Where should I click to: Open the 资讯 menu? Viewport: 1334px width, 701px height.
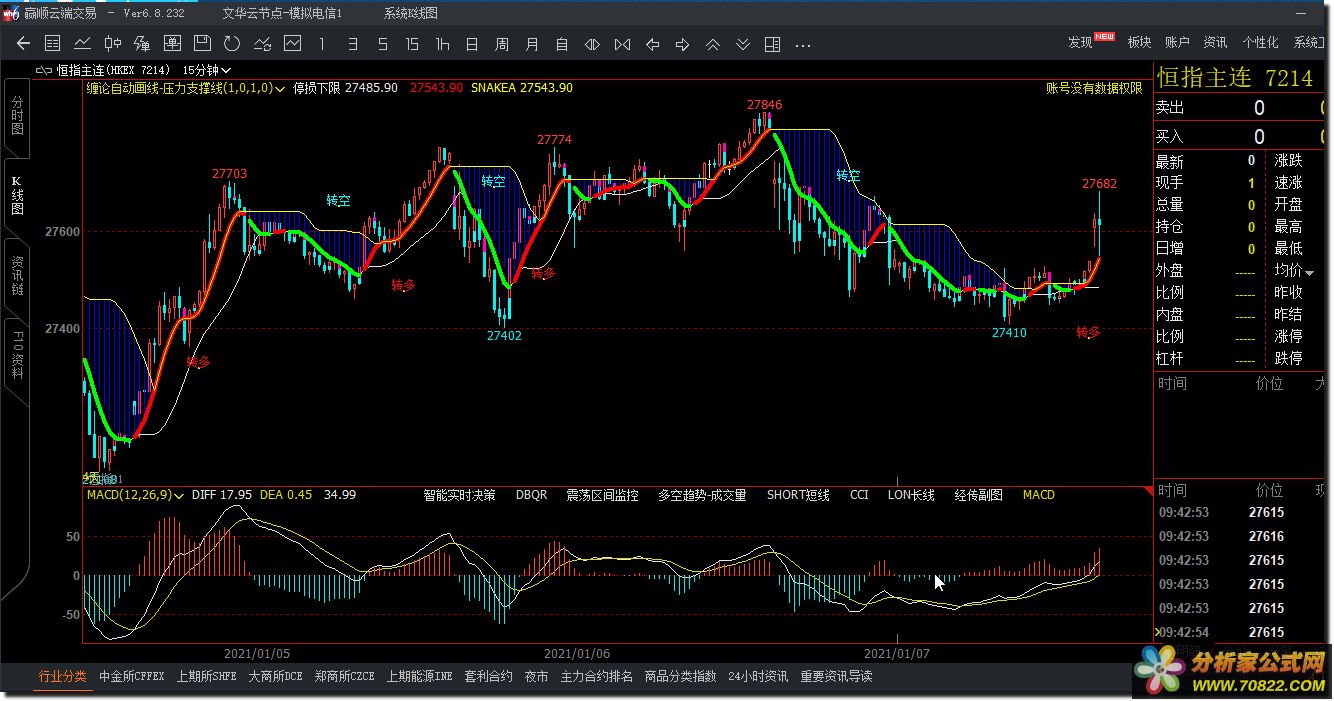pyautogui.click(x=1215, y=42)
